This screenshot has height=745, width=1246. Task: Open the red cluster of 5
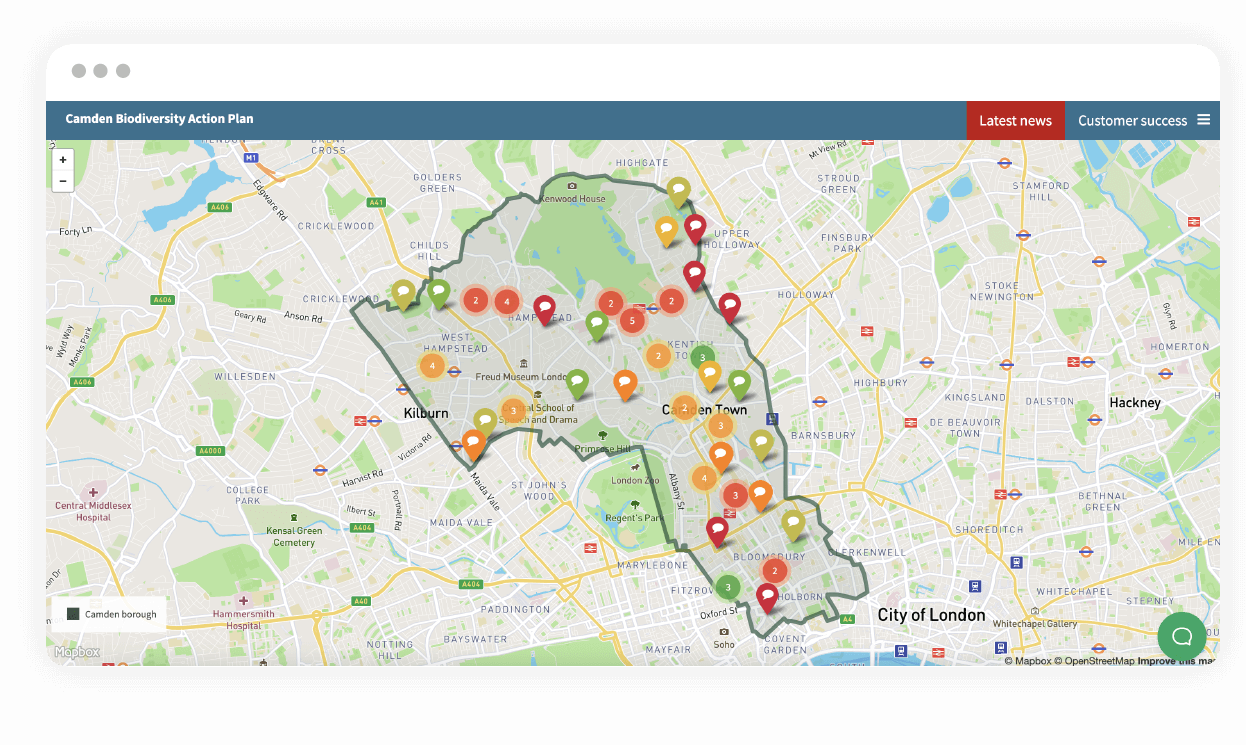(631, 321)
